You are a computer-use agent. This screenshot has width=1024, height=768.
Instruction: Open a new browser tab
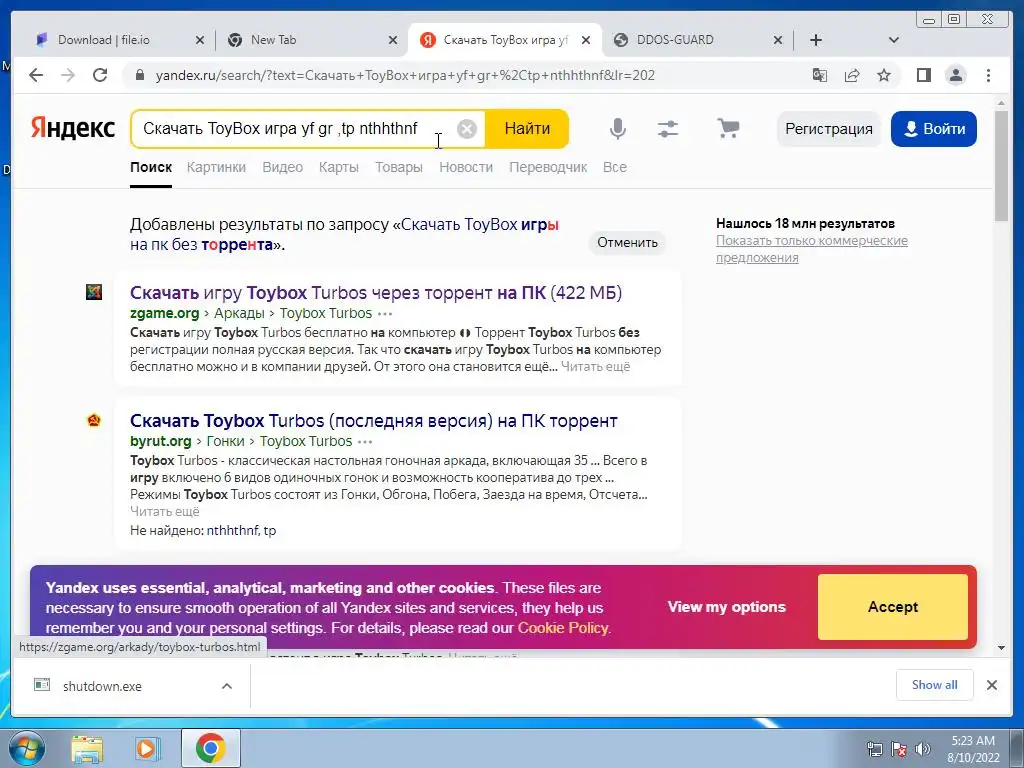[816, 40]
